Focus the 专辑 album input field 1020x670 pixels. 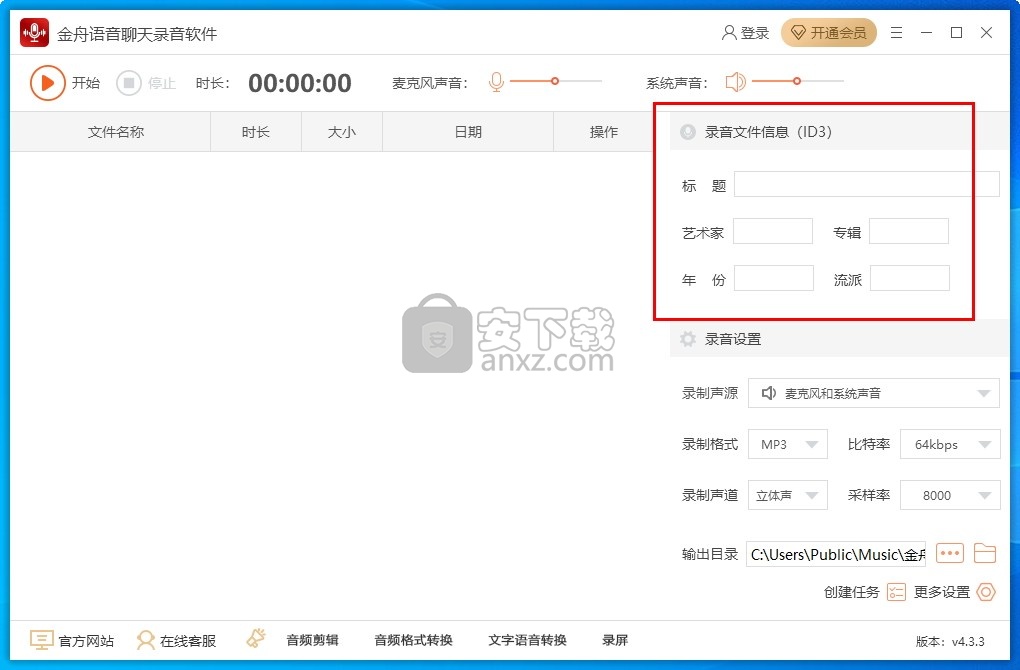pyautogui.click(x=909, y=232)
